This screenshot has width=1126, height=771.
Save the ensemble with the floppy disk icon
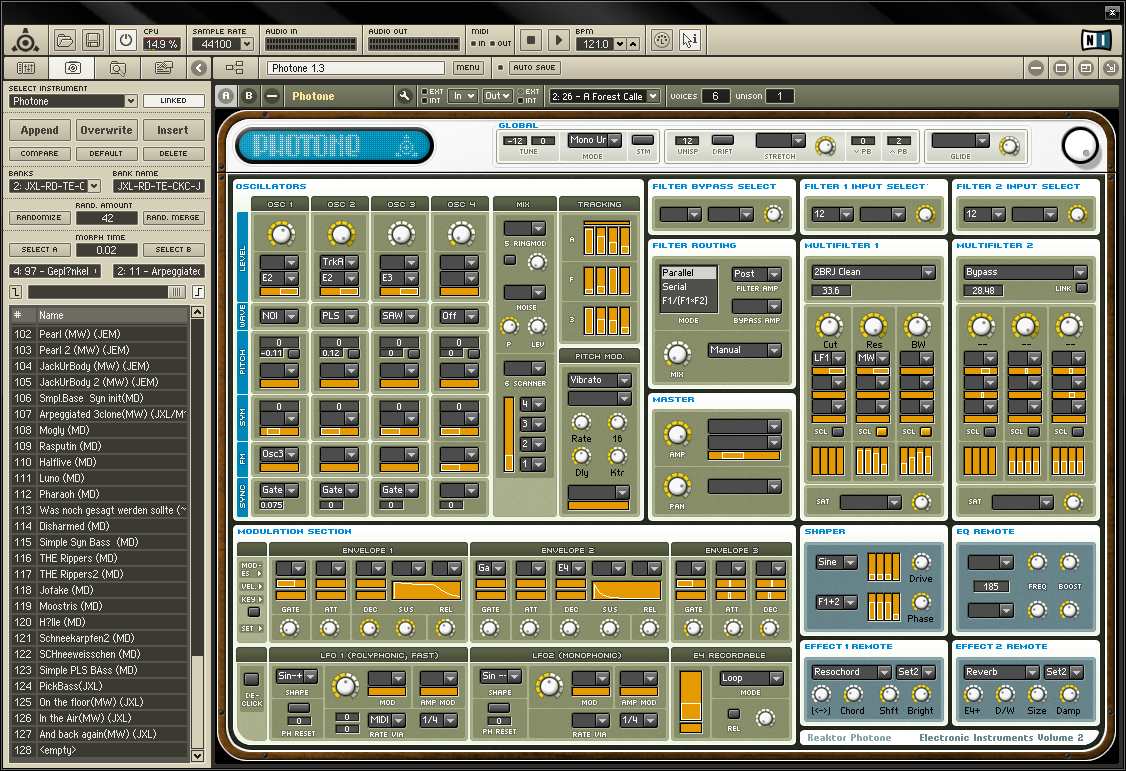tap(93, 40)
